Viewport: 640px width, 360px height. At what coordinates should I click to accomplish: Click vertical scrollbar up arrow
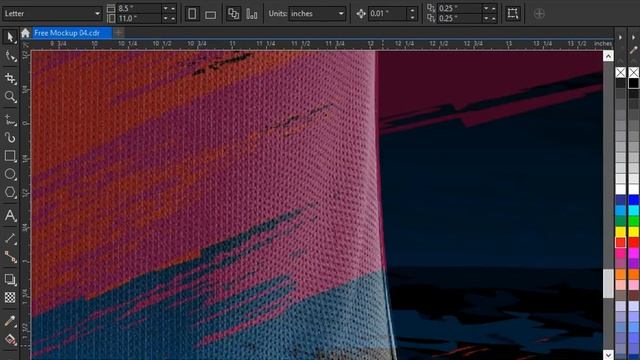(x=608, y=56)
